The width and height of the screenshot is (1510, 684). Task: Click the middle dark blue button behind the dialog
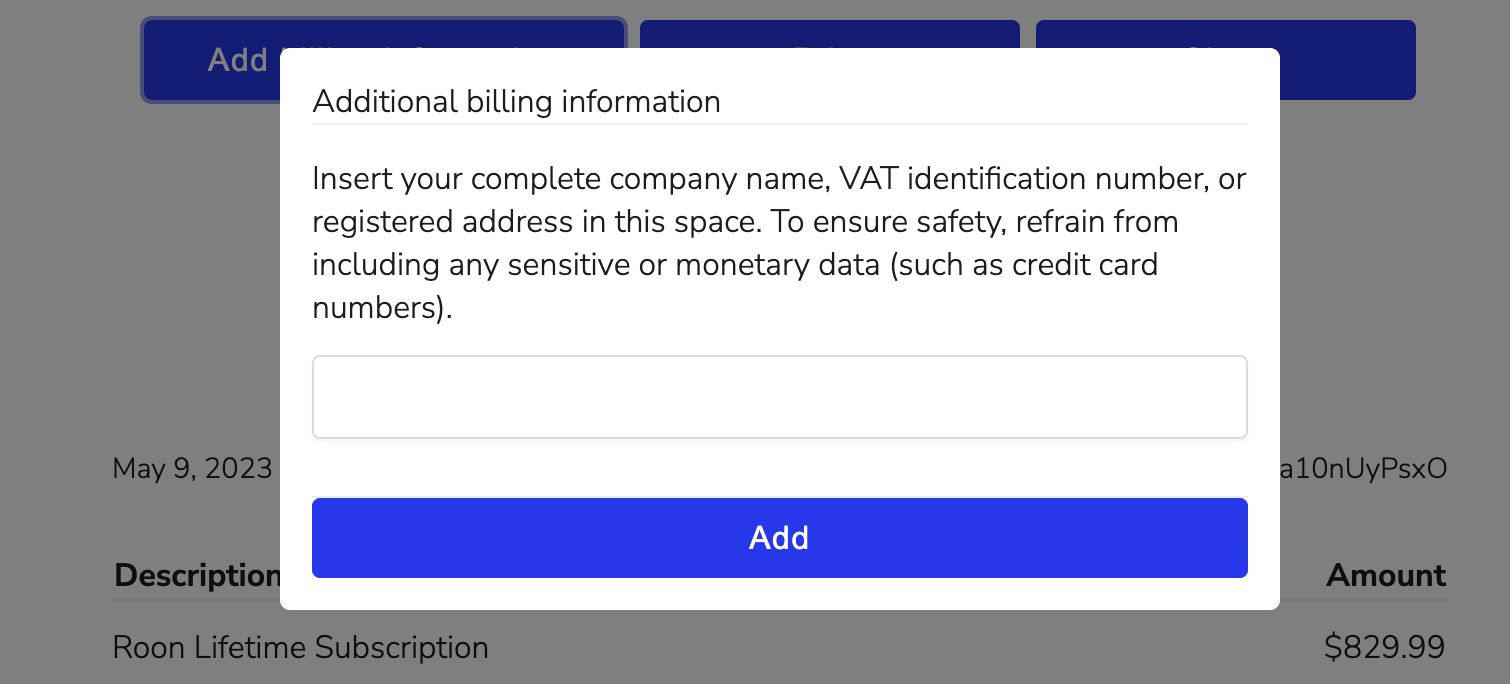[830, 34]
